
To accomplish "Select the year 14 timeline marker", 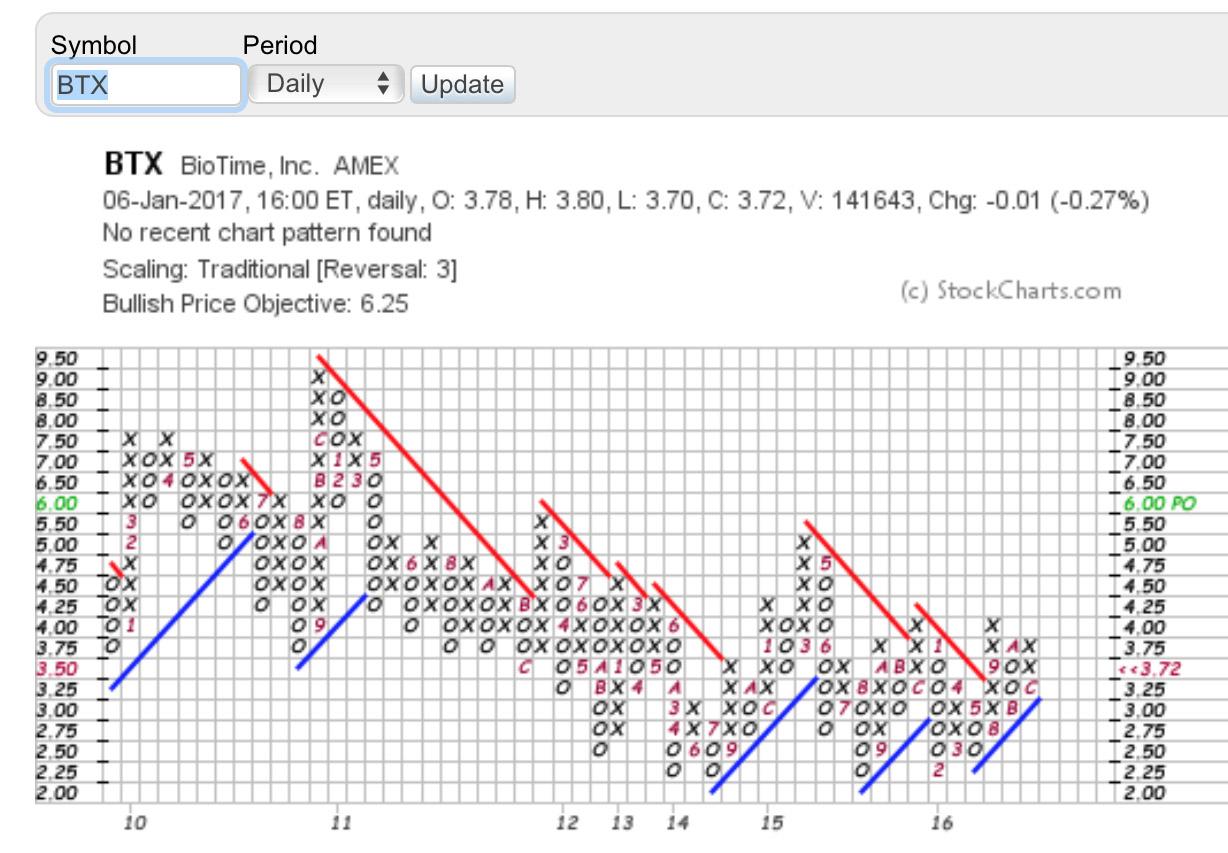I will [678, 823].
